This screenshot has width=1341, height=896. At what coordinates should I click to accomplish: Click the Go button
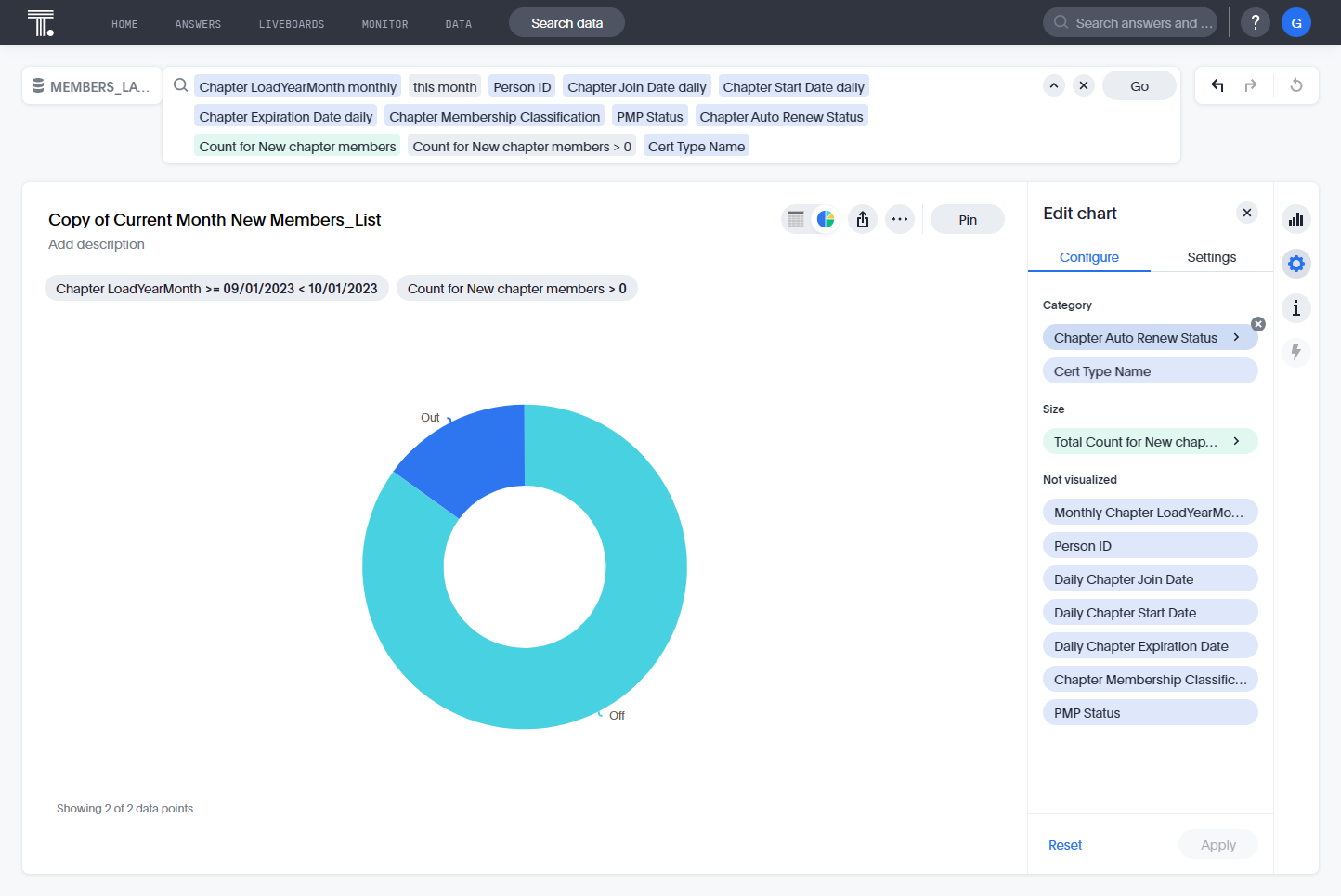coord(1139,85)
